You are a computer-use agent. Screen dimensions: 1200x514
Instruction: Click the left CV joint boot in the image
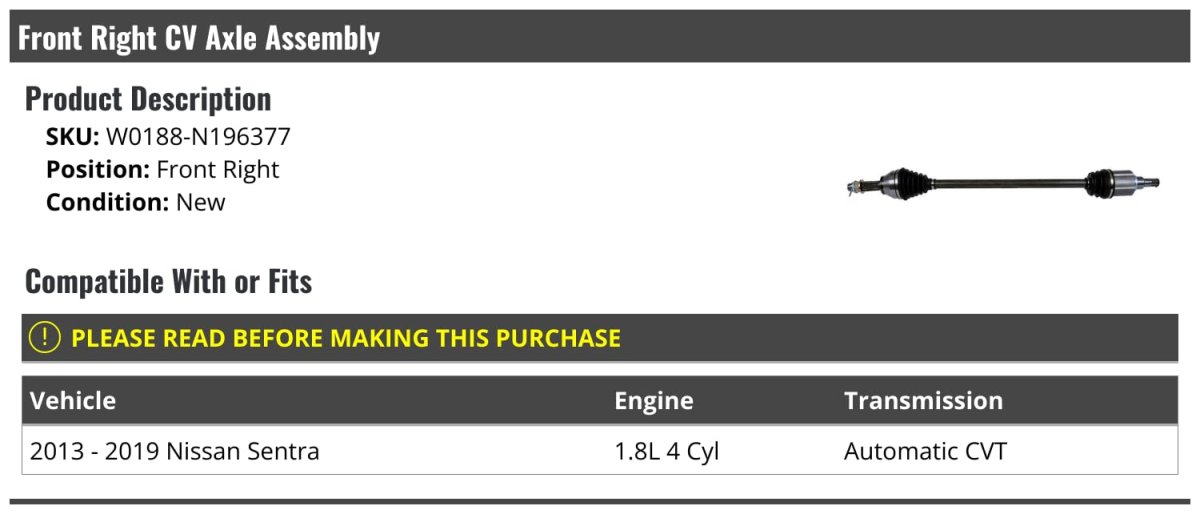click(908, 183)
